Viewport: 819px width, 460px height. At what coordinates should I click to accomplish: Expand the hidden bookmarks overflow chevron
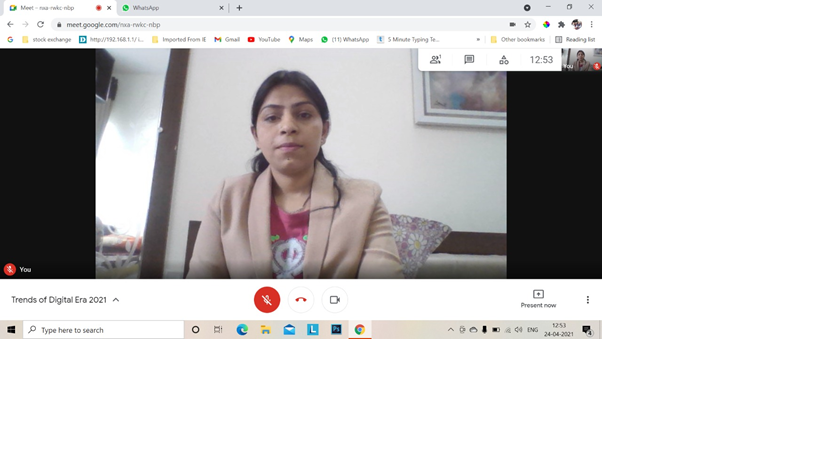(x=478, y=39)
